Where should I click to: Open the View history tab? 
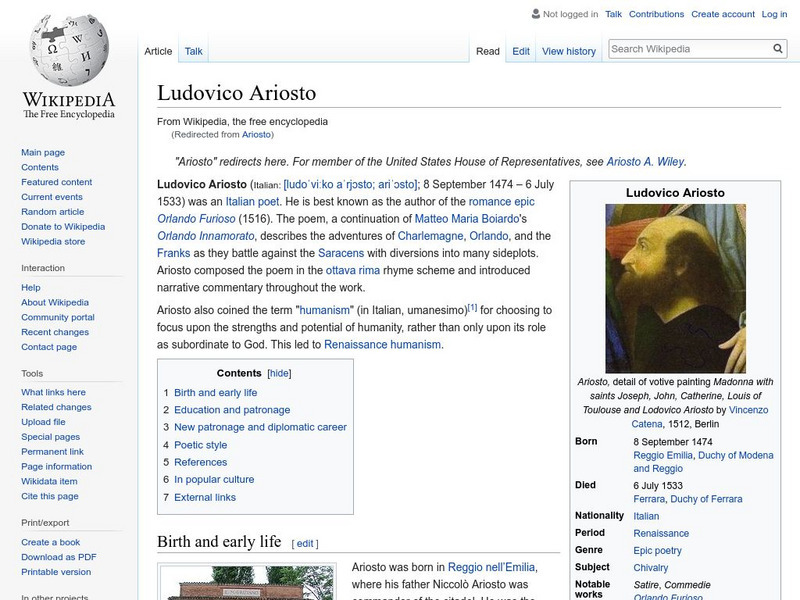click(567, 51)
